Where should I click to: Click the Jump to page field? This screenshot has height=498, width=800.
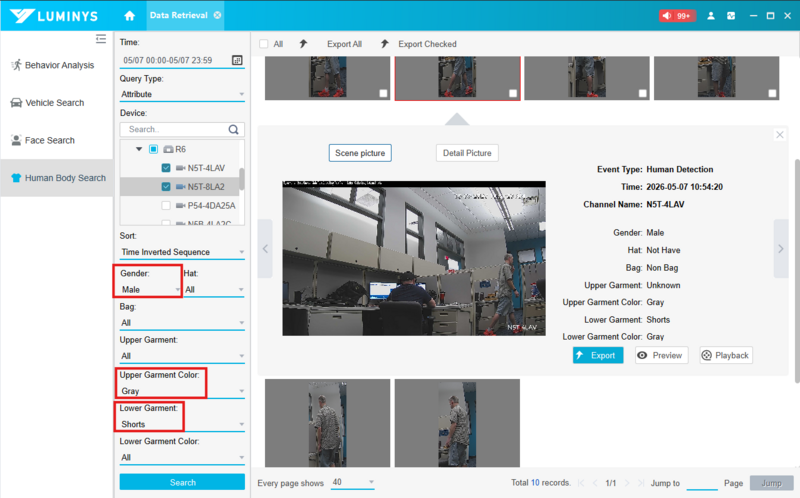pyautogui.click(x=702, y=483)
